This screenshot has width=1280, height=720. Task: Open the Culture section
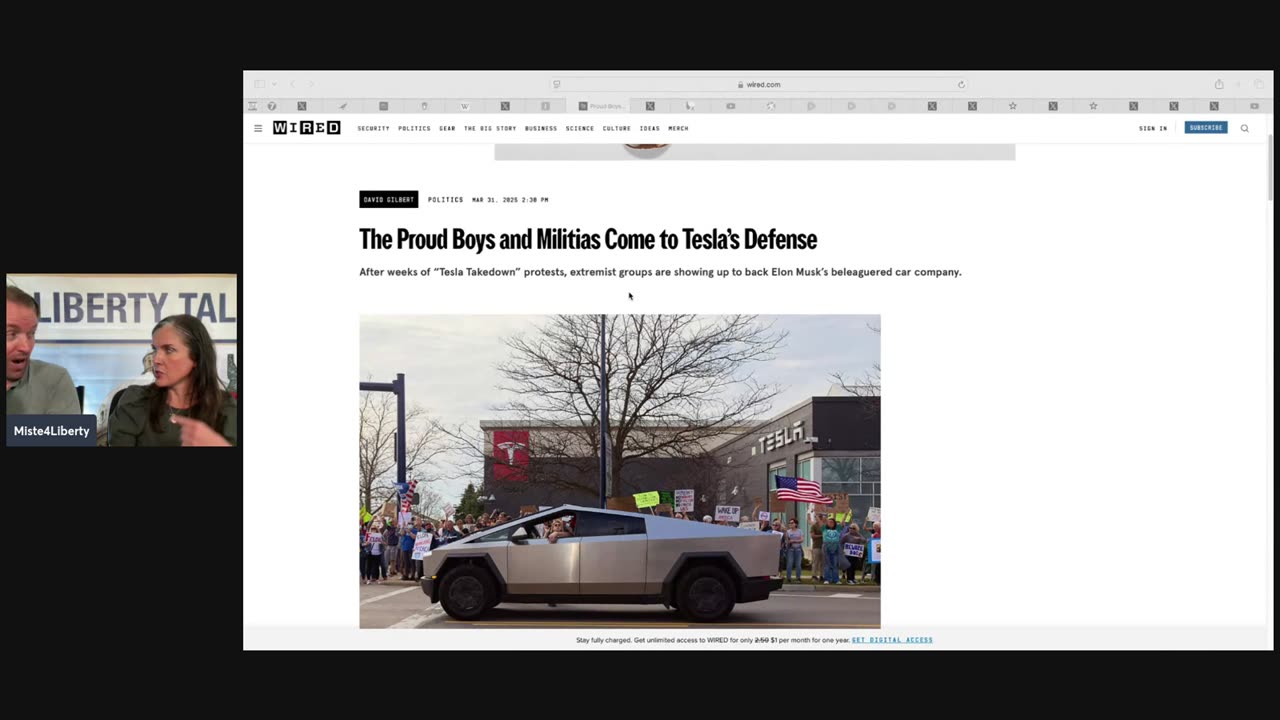point(617,128)
